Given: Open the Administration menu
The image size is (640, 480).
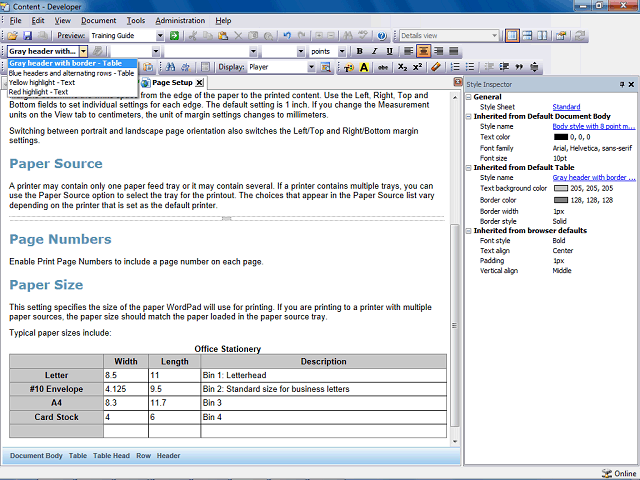Looking at the screenshot, I should (180, 20).
